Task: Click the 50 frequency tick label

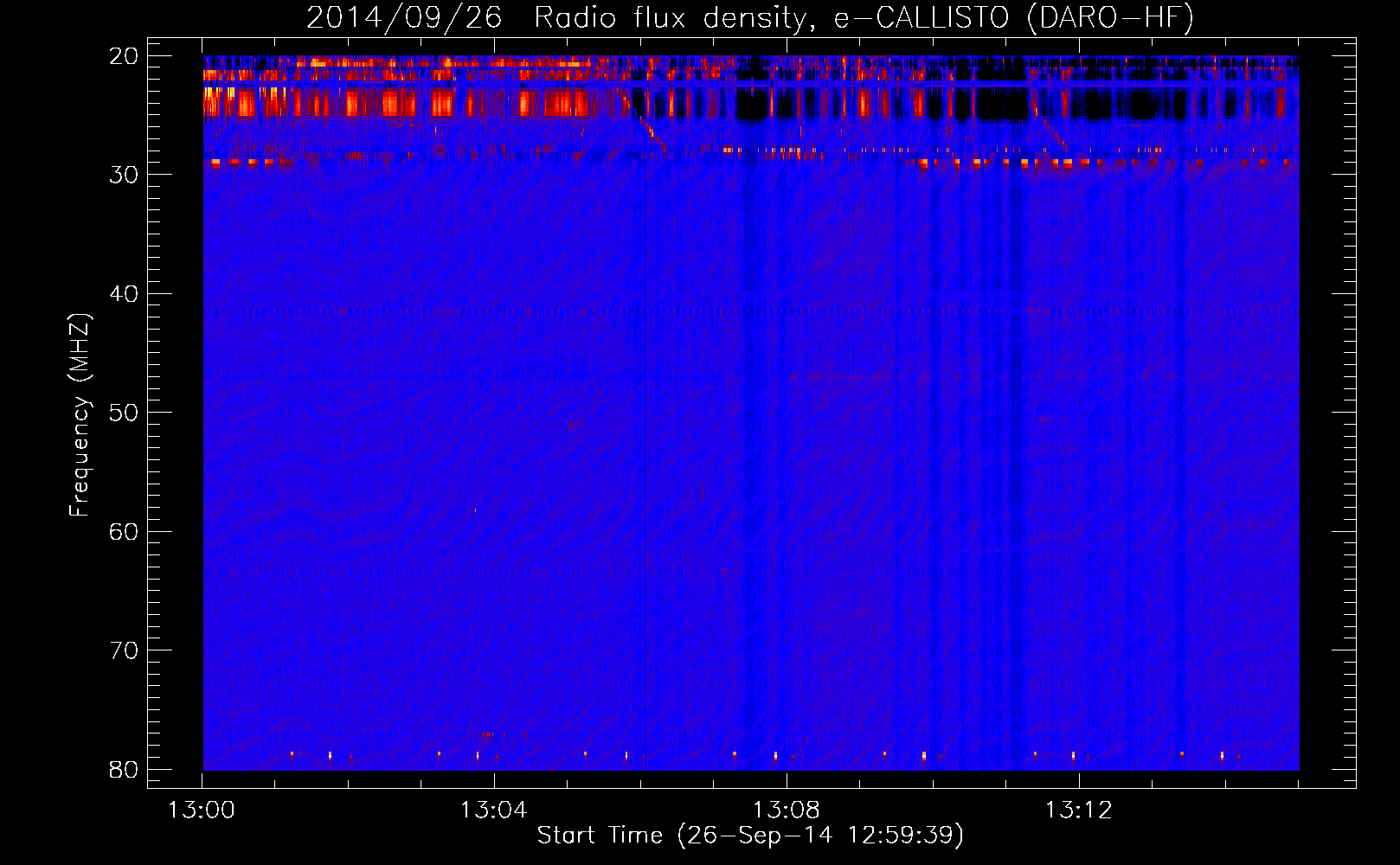Action: click(x=125, y=413)
